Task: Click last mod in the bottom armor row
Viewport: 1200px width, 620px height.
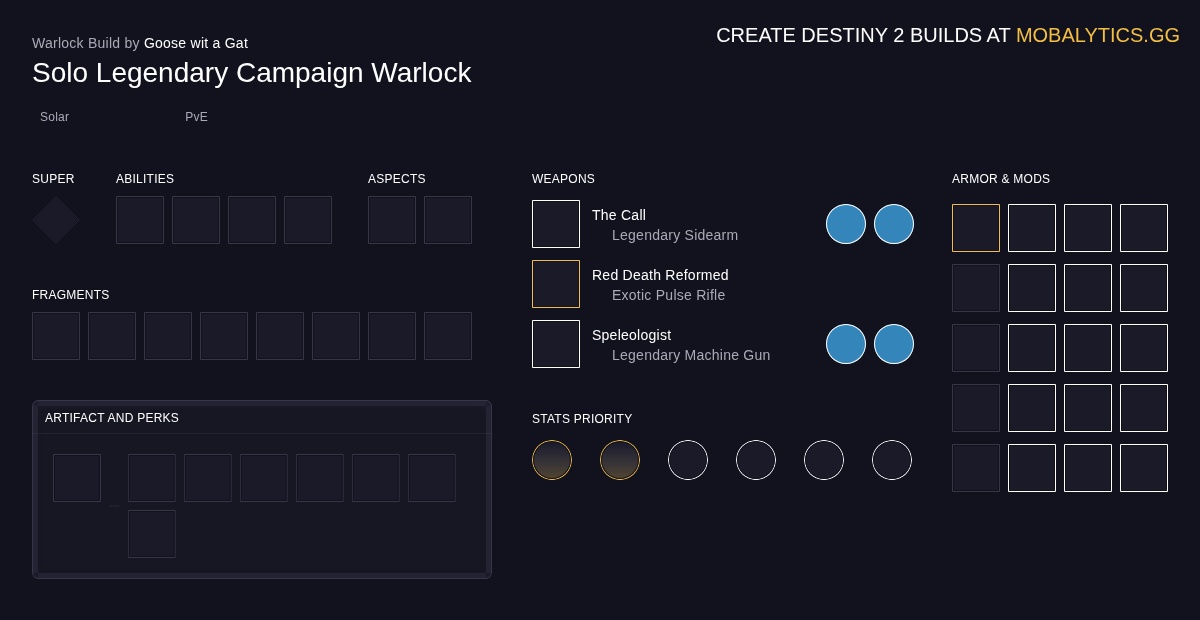Action: click(x=1144, y=468)
